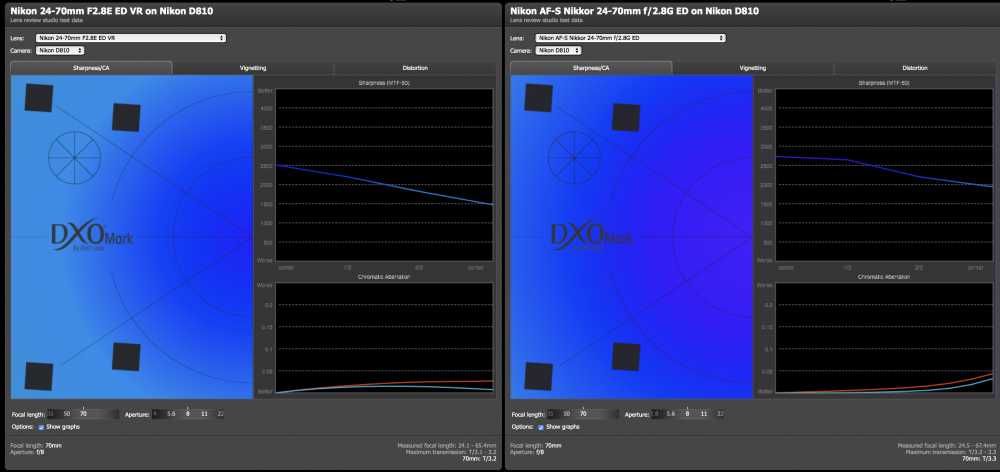Click 'Maximum transmission: T/3.1 - 3.2' text
The width and height of the screenshot is (1000, 472).
tap(451, 452)
